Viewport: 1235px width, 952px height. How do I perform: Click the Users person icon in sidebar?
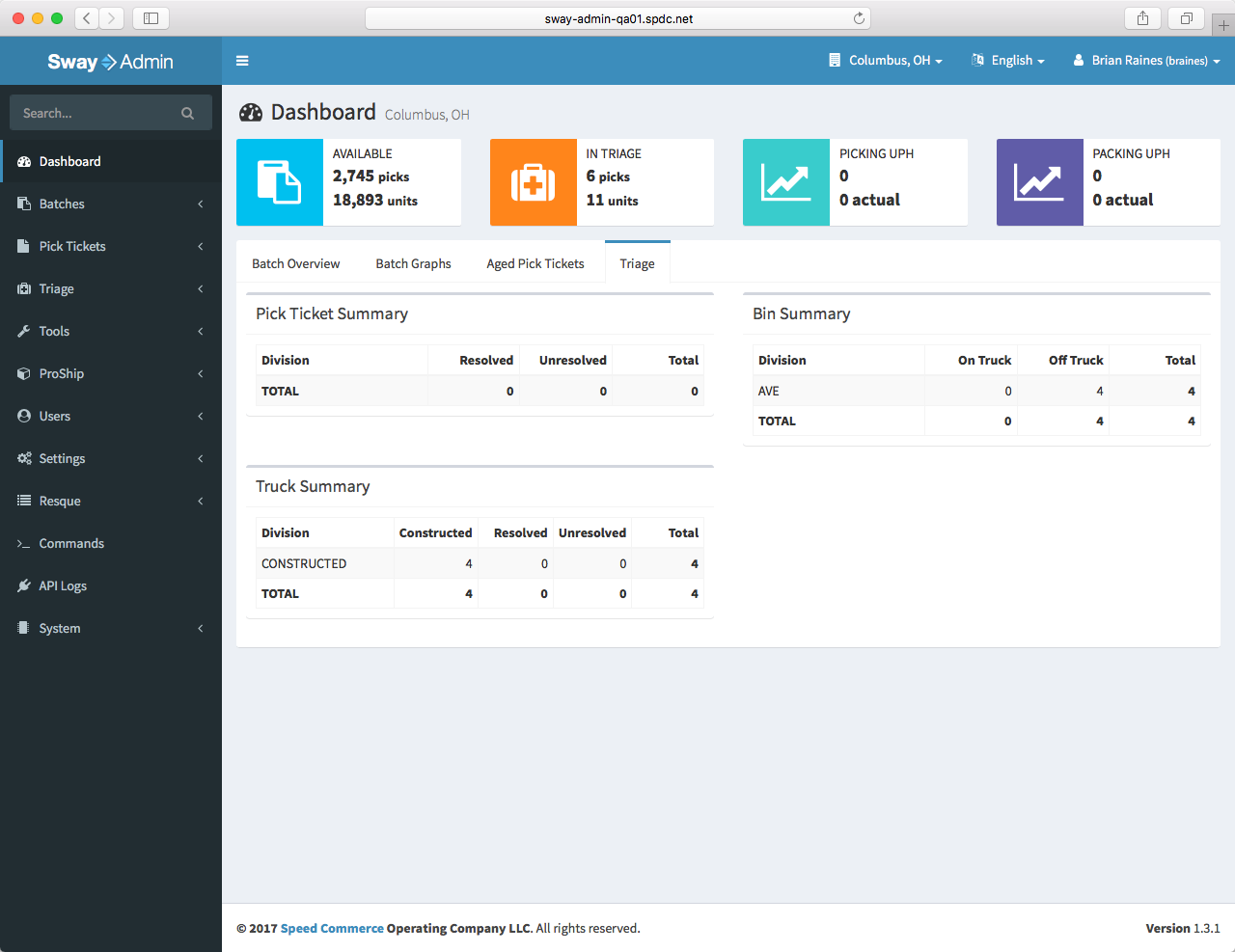pos(24,416)
